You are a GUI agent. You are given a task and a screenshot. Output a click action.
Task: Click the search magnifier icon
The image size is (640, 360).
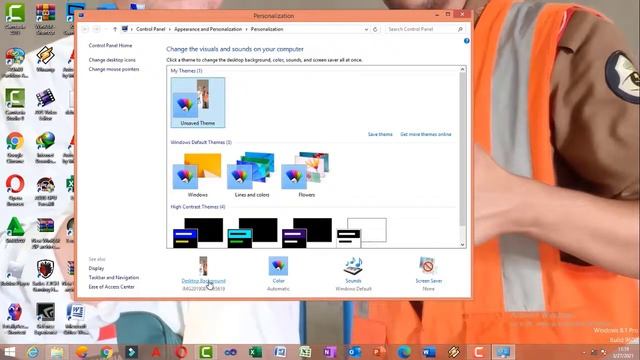coord(460,29)
